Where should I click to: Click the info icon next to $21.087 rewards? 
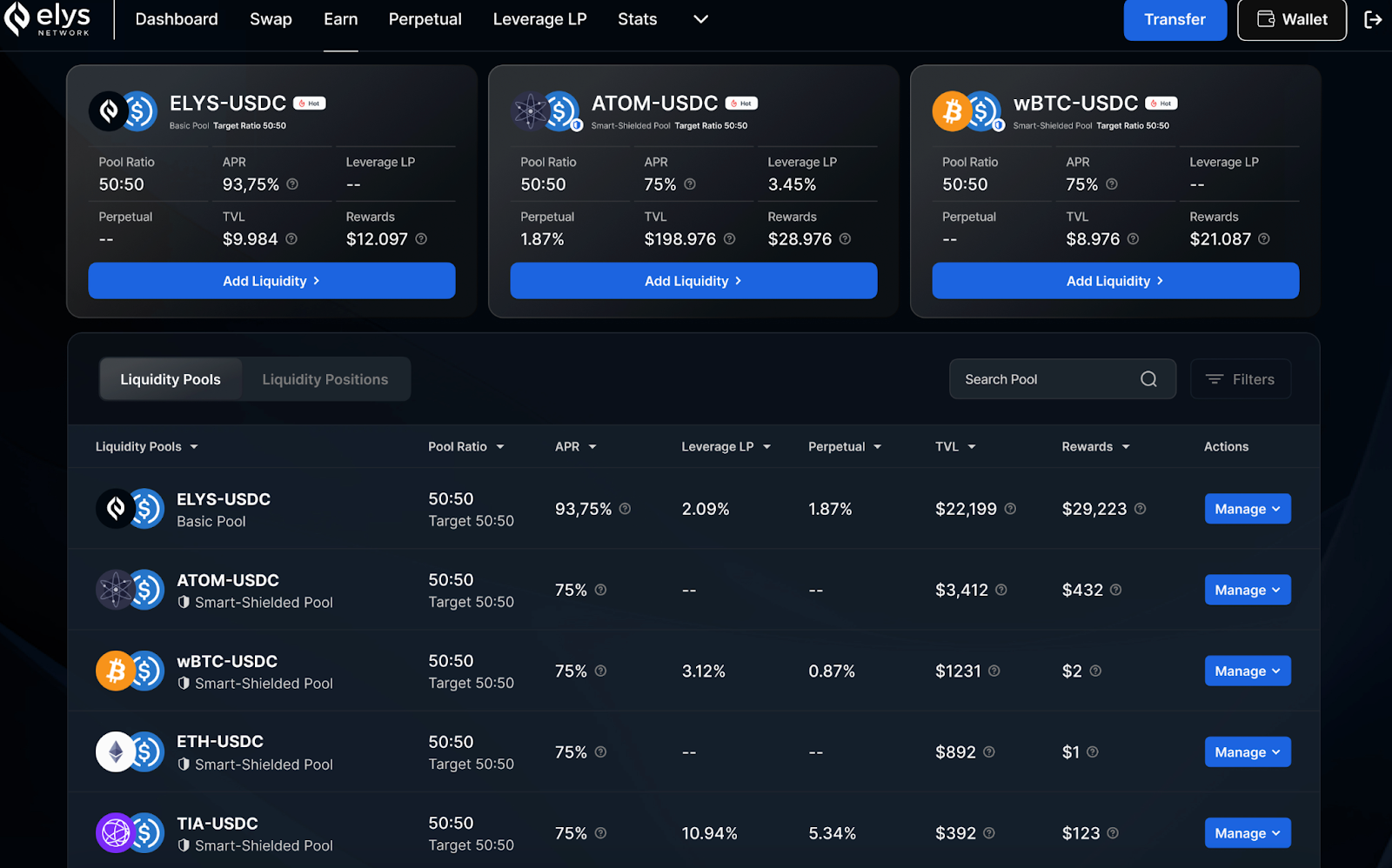1264,239
